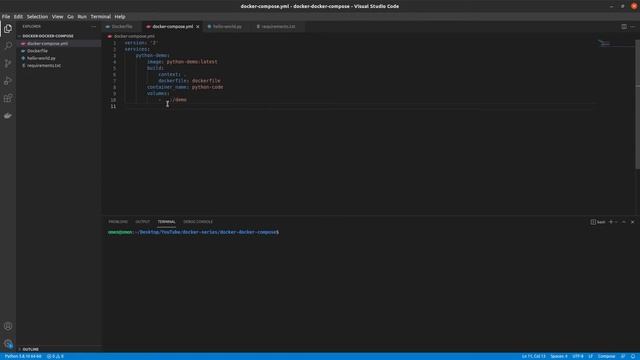Collapse the DOCKER-DOCKER-COMPOSE folder section
The image size is (640, 360).
48,36
